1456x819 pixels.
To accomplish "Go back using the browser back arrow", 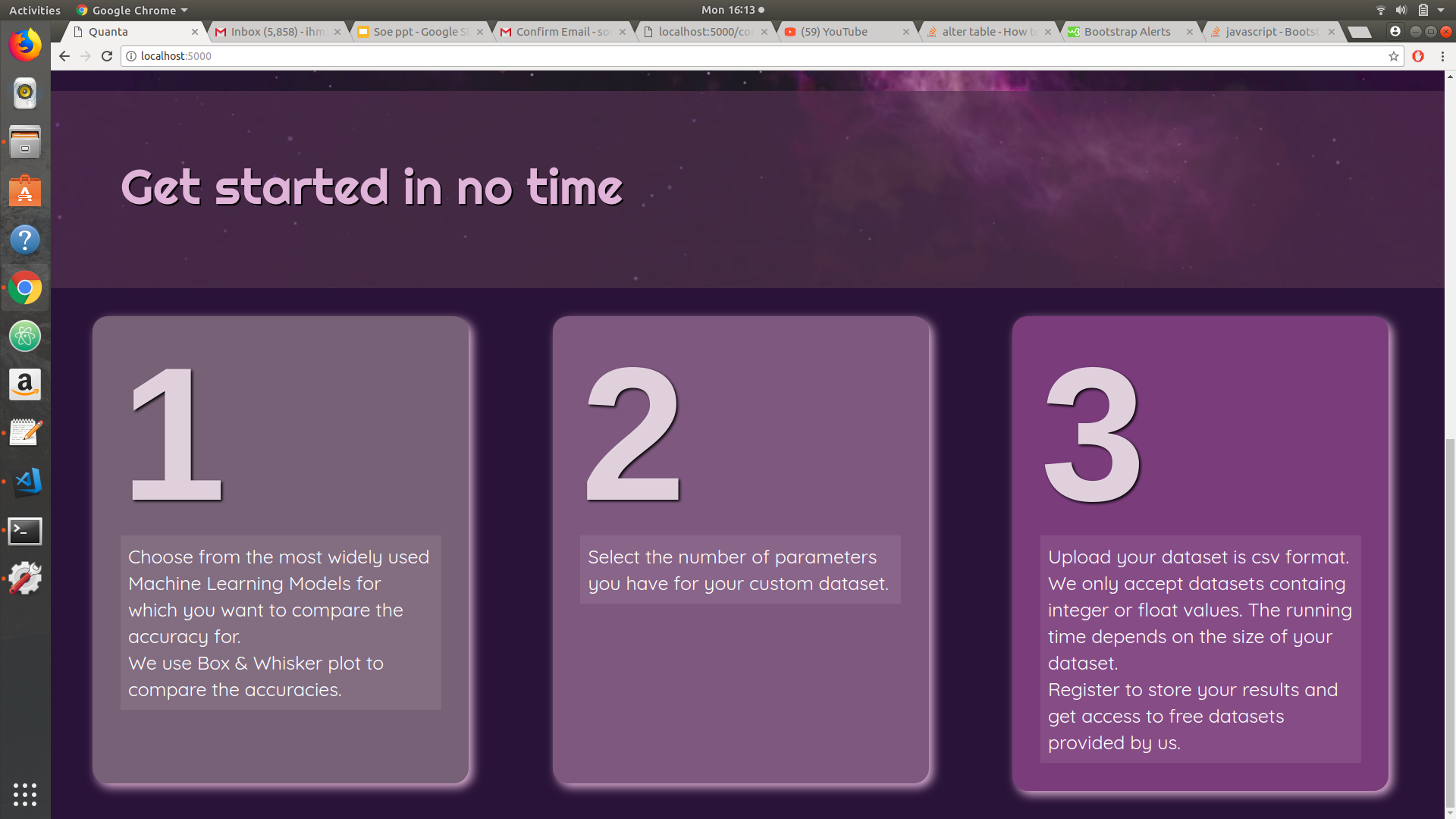I will coord(64,56).
